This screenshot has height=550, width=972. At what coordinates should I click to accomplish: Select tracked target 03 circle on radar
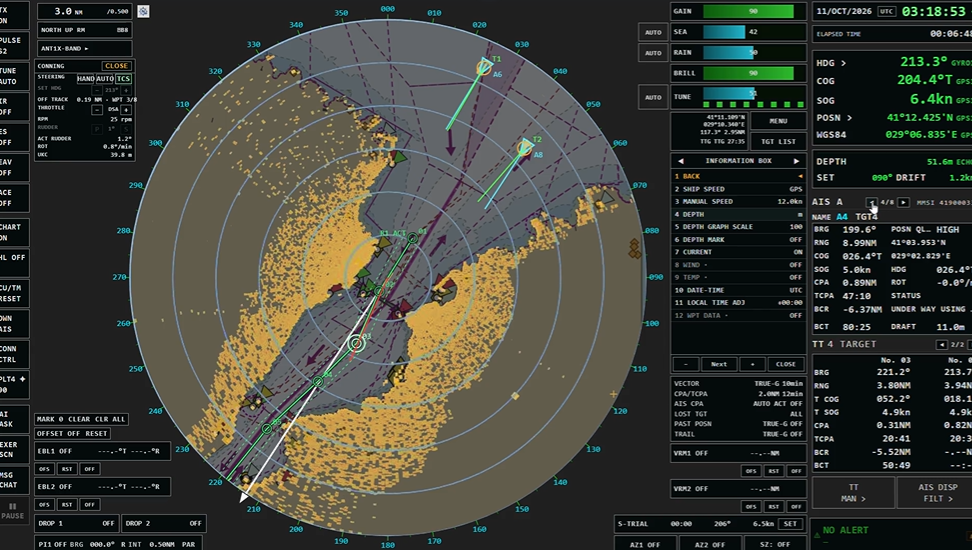[356, 343]
